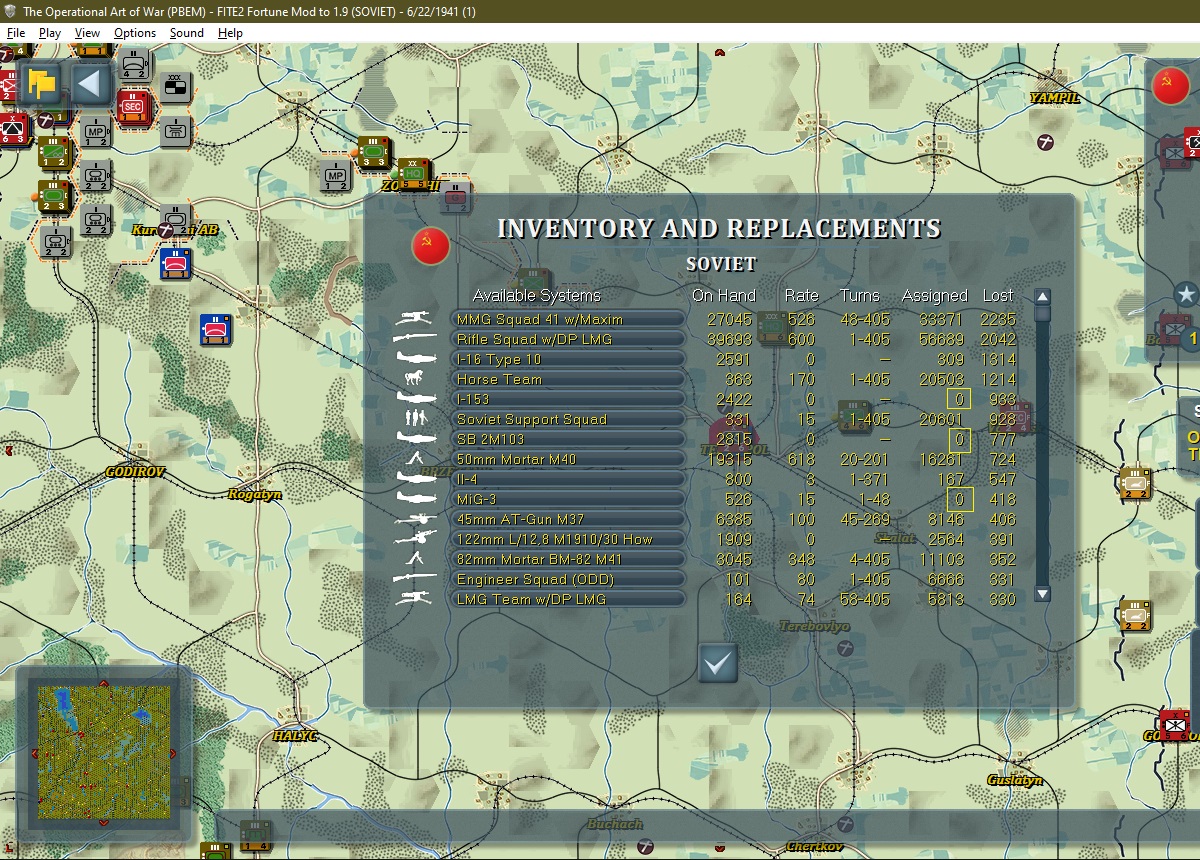Select the blue unit north of Godirov
The image size is (1200, 860).
tap(216, 329)
